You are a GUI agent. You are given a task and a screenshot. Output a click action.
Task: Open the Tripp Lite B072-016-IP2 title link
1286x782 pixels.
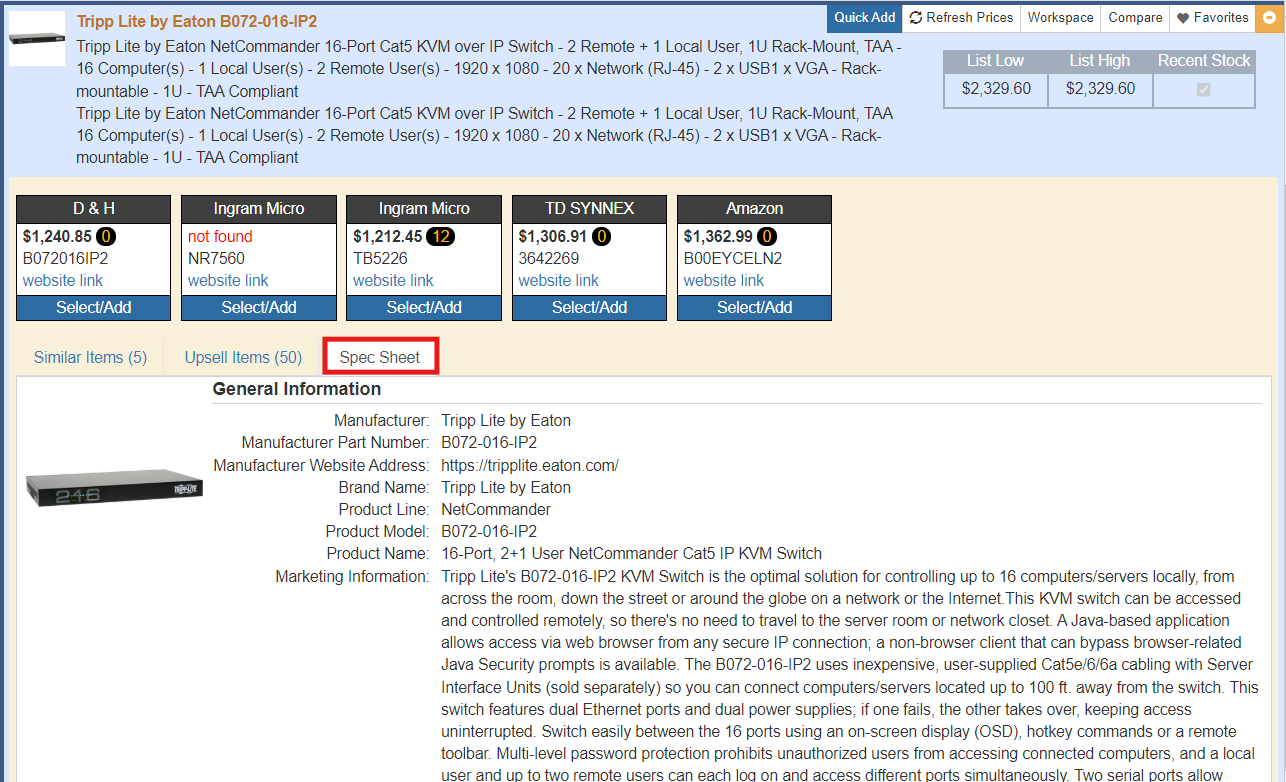pos(197,21)
